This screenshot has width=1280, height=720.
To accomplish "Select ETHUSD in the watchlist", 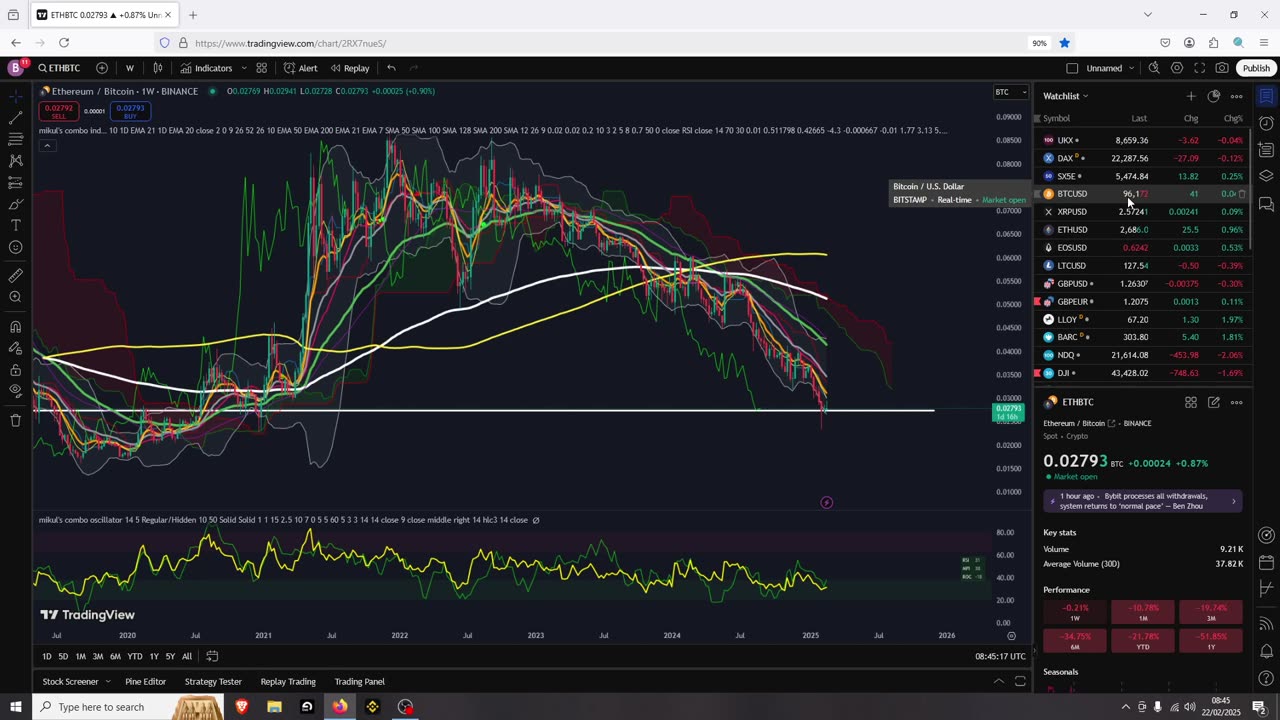I will [1142, 230].
